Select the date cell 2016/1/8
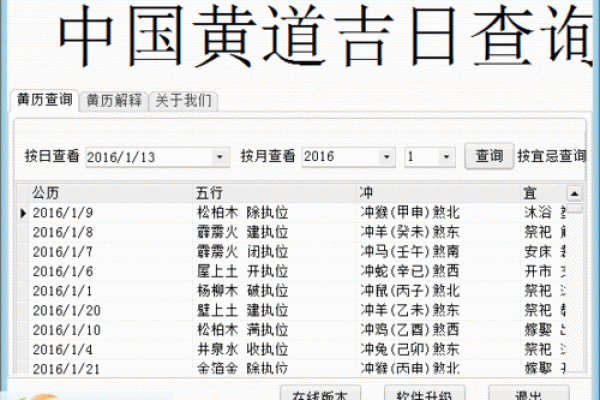The width and height of the screenshot is (600, 400). point(111,232)
